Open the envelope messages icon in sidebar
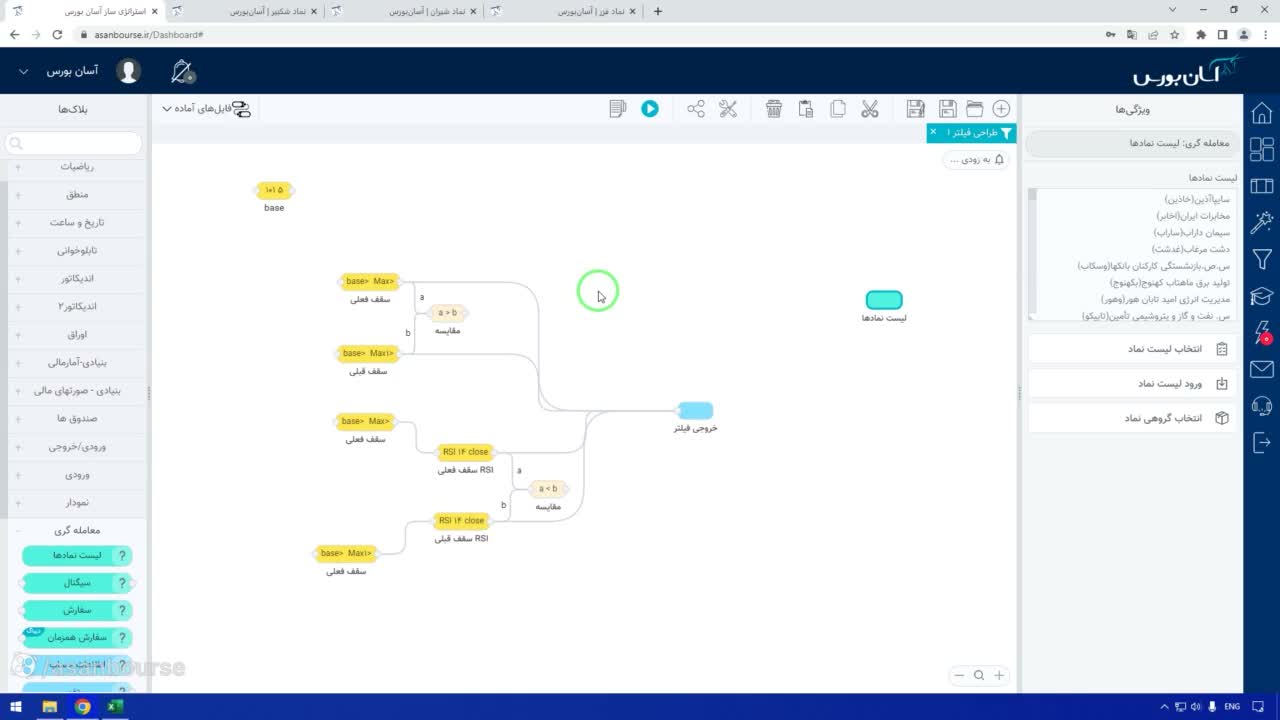Viewport: 1280px width, 720px height. 1262,370
